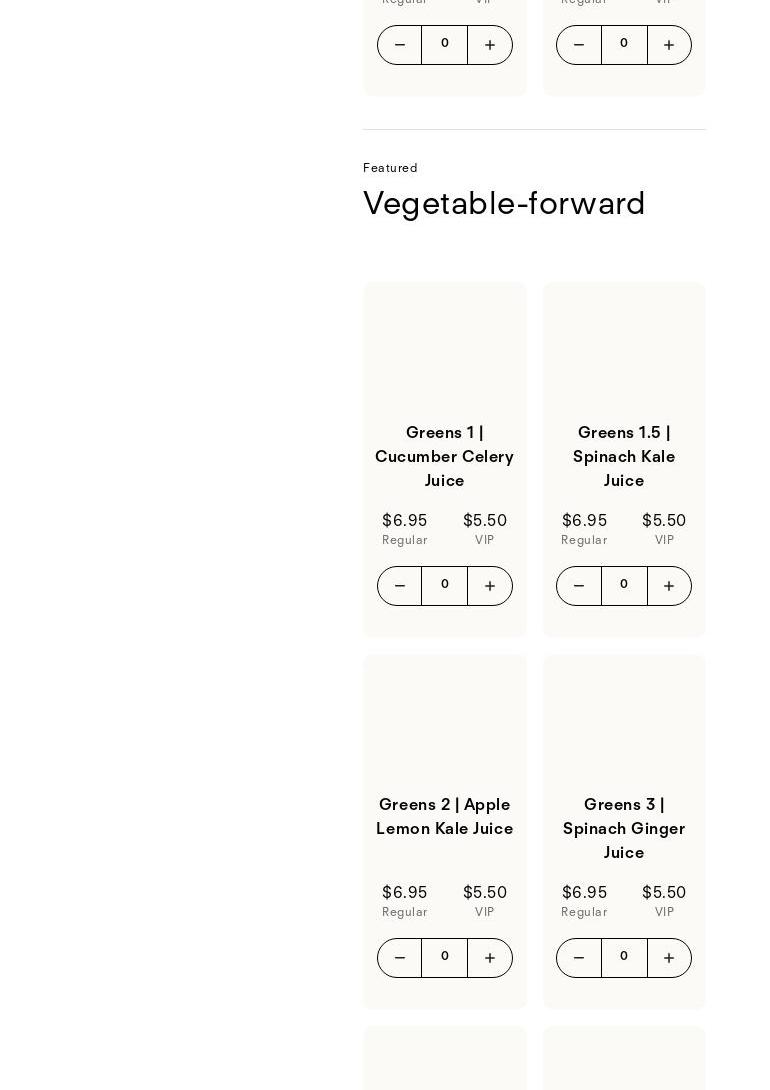Remove one Greens 2 Apple Lemon Kale Juice
The width and height of the screenshot is (770, 1090).
[x=399, y=958]
